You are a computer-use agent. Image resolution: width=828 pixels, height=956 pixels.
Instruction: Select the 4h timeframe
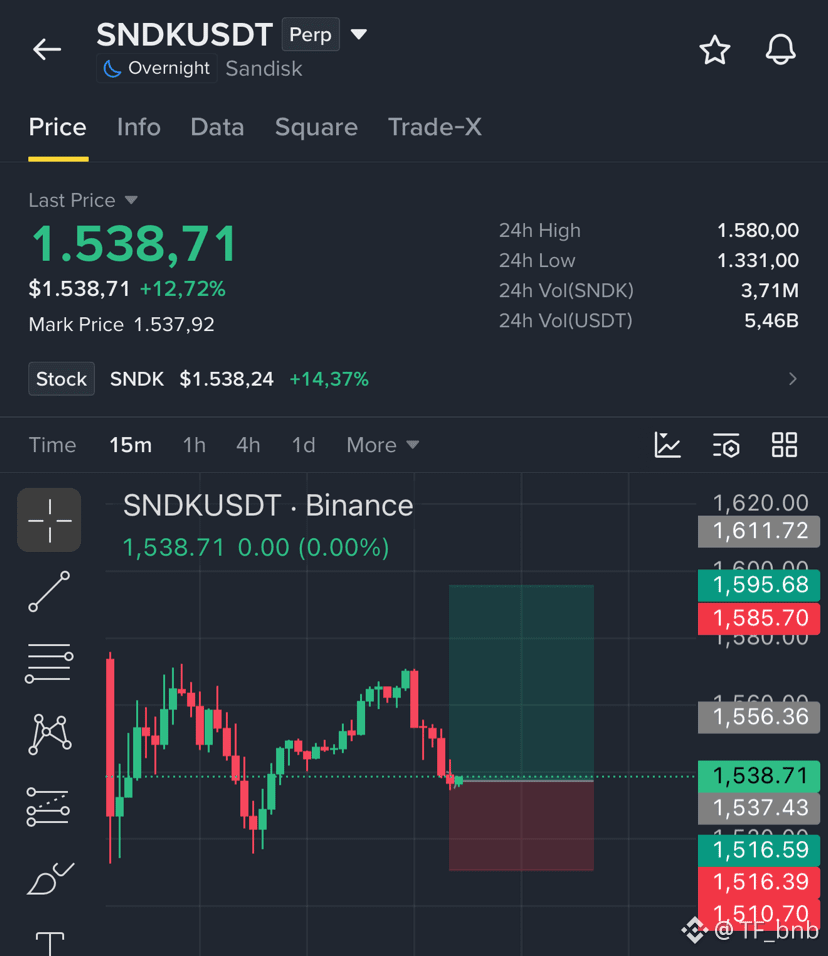pos(248,445)
